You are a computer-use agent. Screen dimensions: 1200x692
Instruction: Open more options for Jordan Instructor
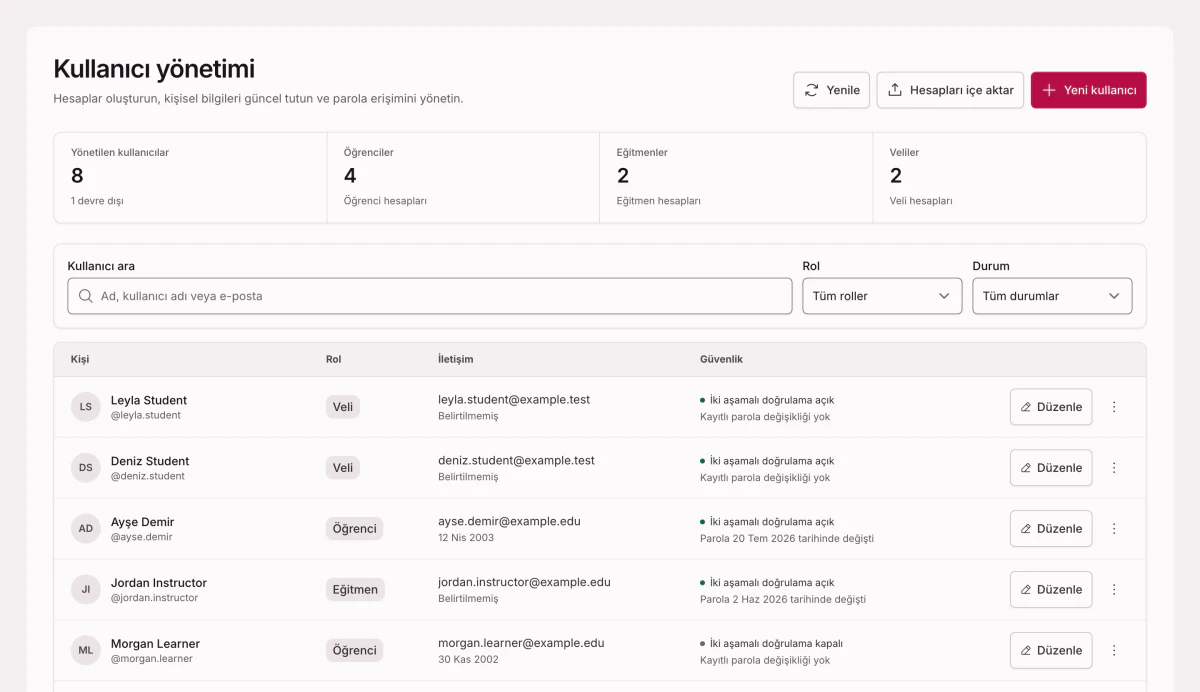[x=1114, y=590]
